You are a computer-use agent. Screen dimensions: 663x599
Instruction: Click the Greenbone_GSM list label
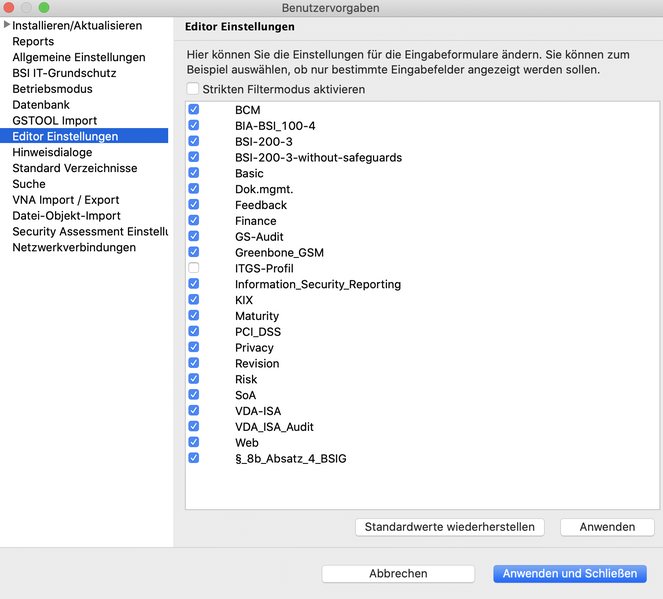tap(279, 252)
